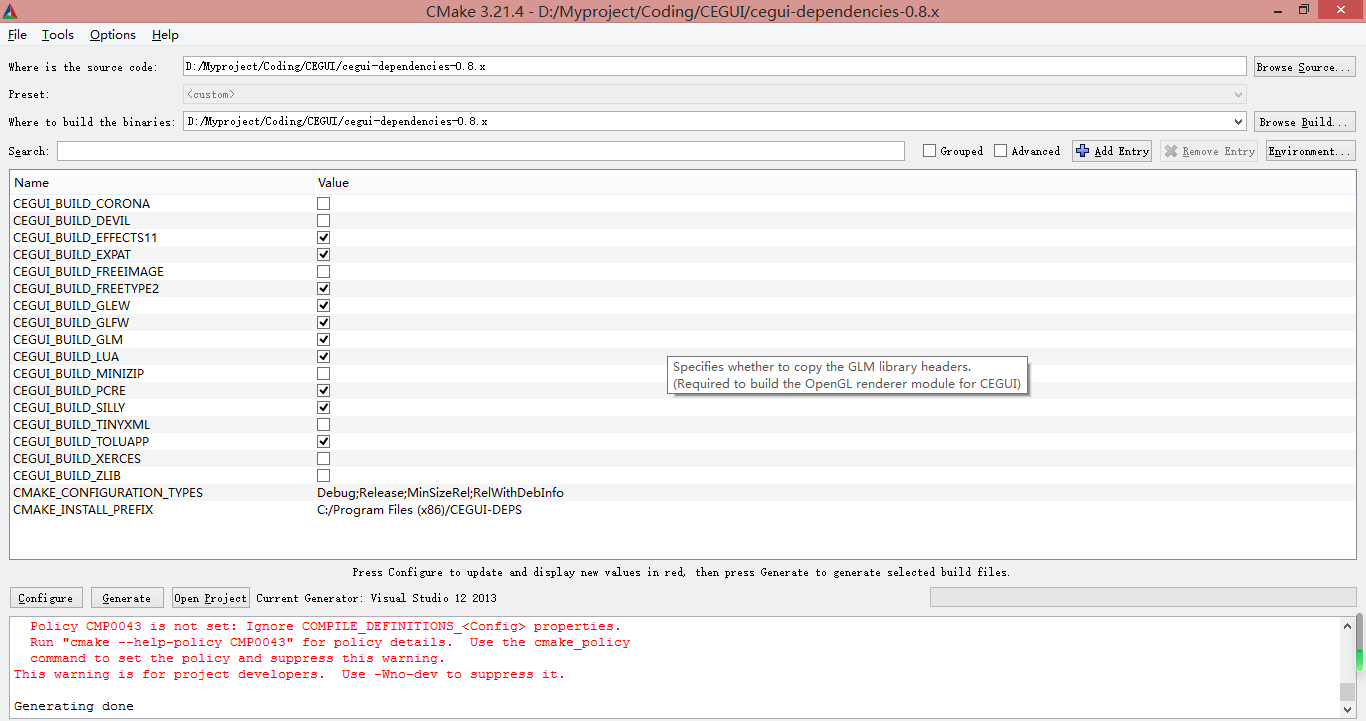Toggle the CEGUI_BUILD_ZLIB checkbox

coord(323,475)
